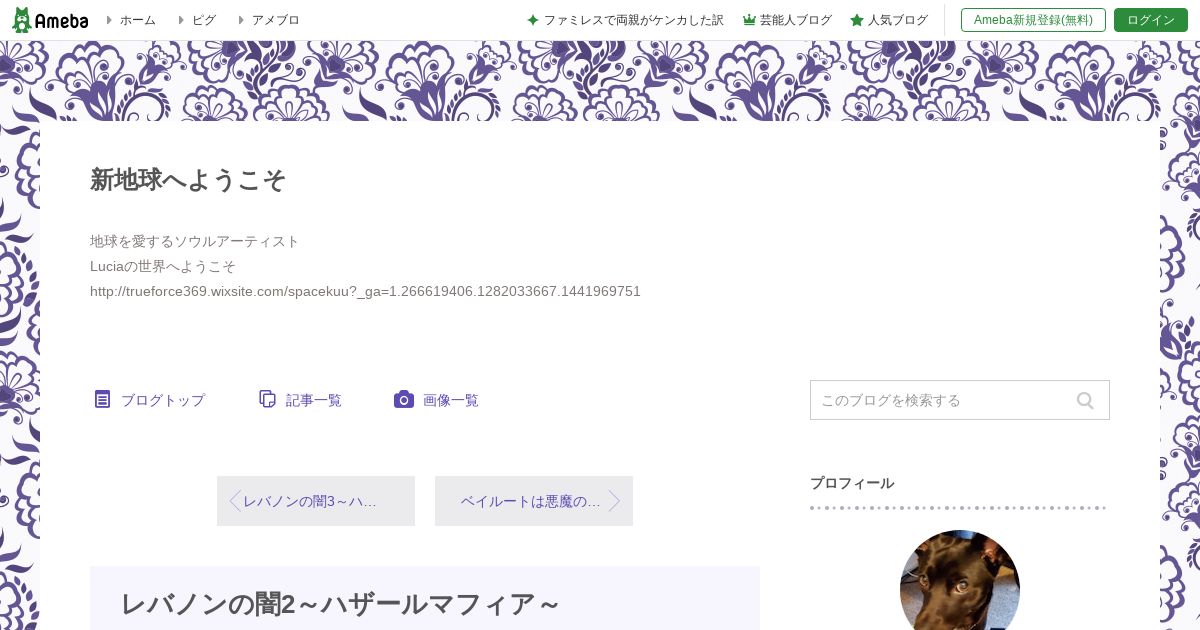Click the magnifier search icon
This screenshot has width=1200, height=630.
coord(1085,400)
